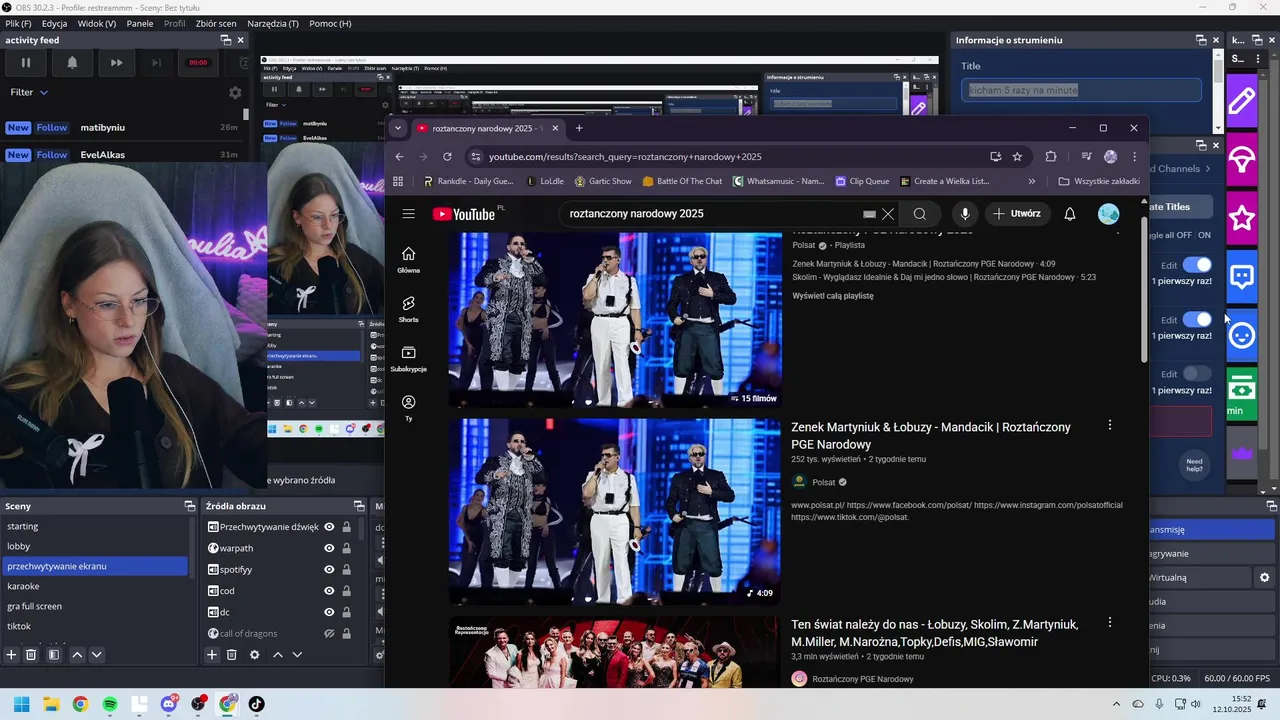1280x720 pixels.
Task: Click the smiley face icon in right sidebar
Action: click(1242, 336)
